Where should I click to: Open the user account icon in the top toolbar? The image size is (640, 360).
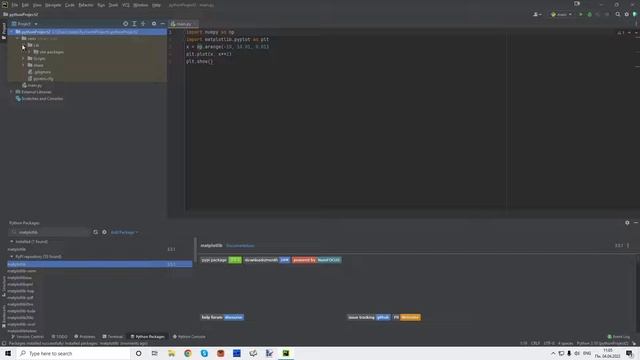(x=537, y=14)
